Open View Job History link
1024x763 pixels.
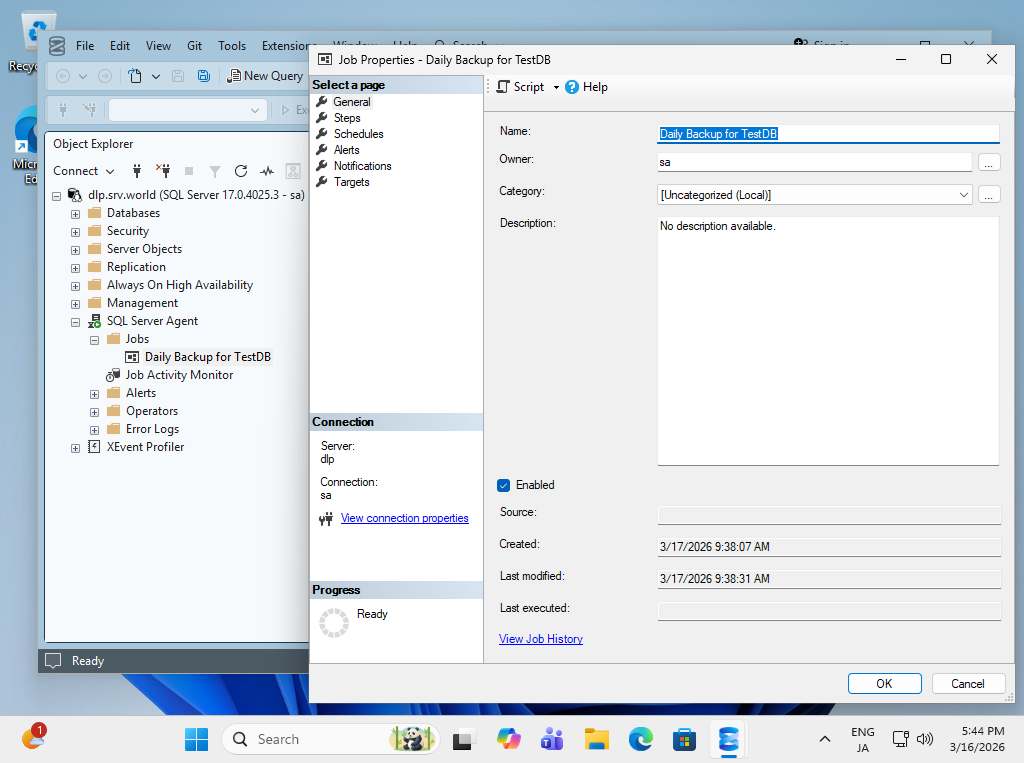(x=541, y=639)
